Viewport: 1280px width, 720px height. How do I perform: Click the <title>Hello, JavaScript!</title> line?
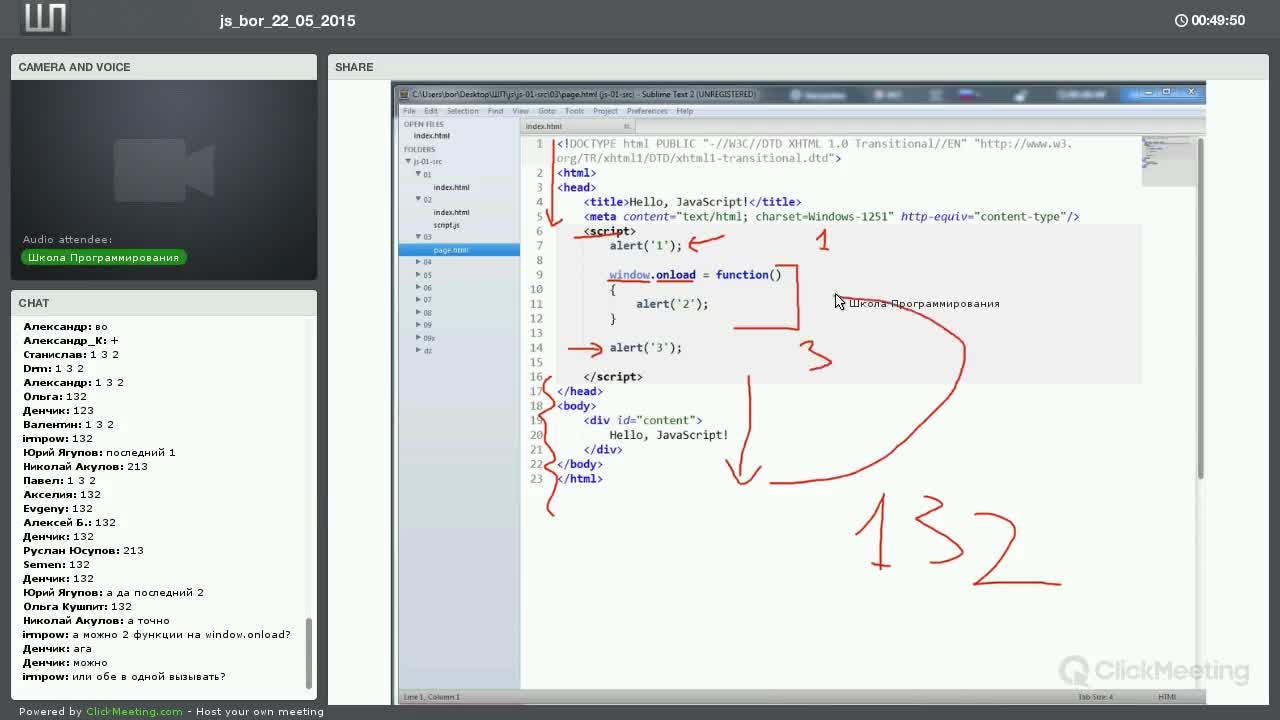pyautogui.click(x=692, y=202)
